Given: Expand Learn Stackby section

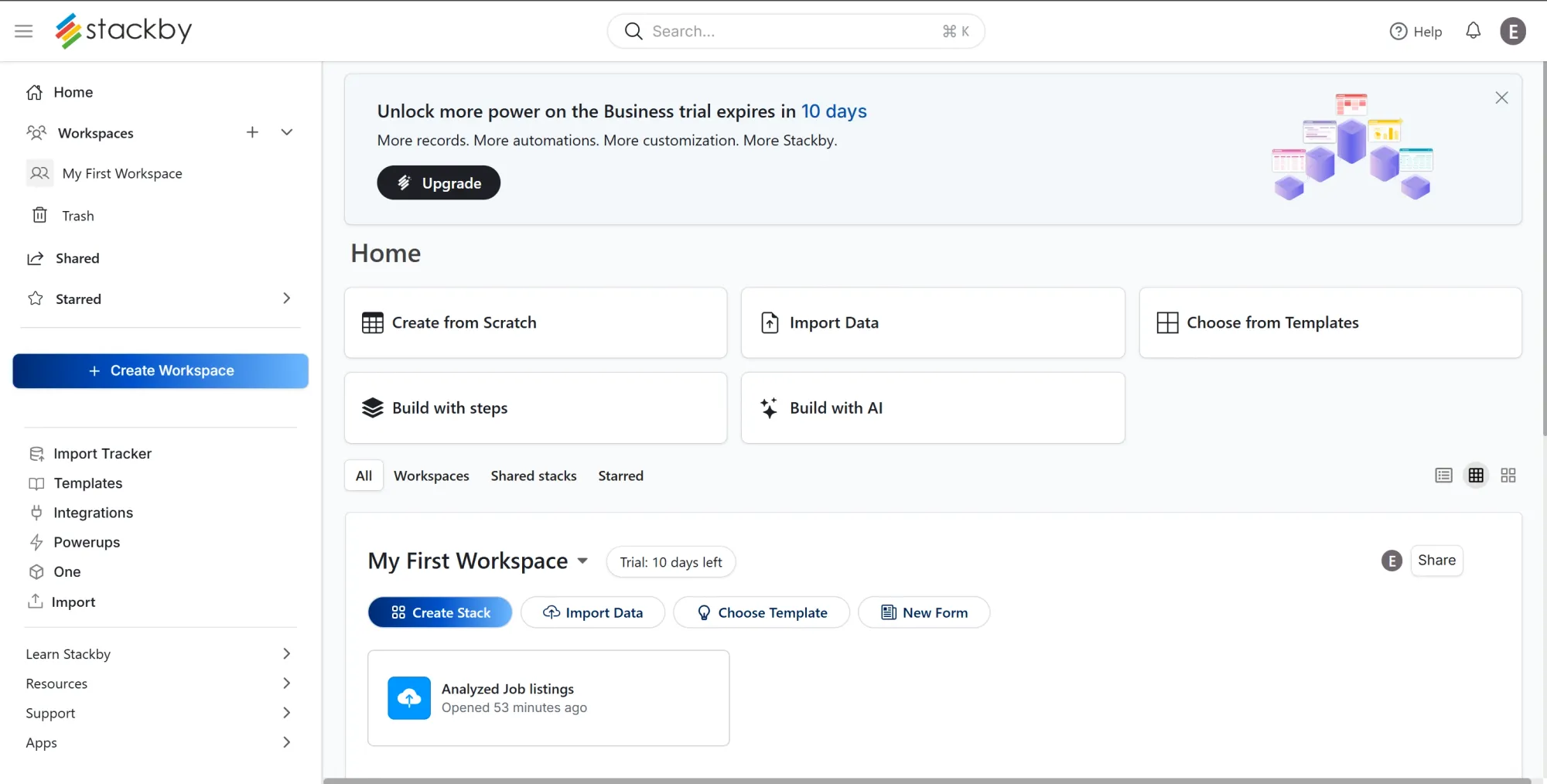Looking at the screenshot, I should (x=286, y=654).
